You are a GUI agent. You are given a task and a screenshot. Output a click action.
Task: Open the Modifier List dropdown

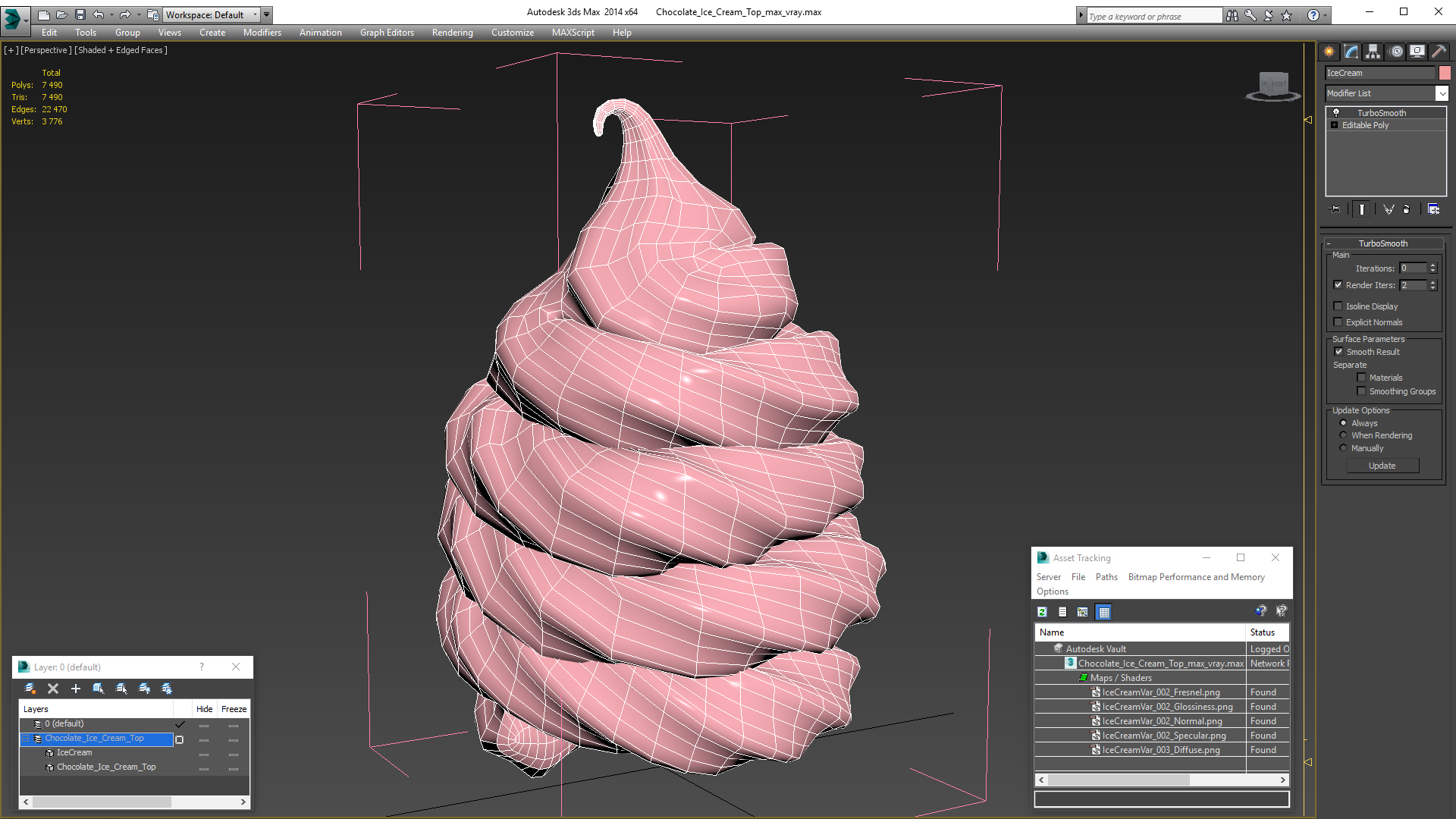1442,93
